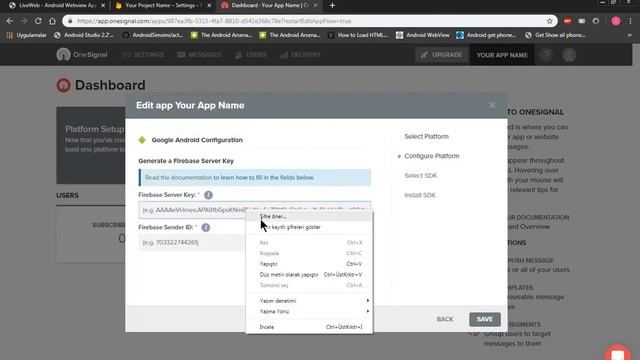Open the OneSignal user account avatar
Viewport: 640px width, 360px height.
coord(569,55)
